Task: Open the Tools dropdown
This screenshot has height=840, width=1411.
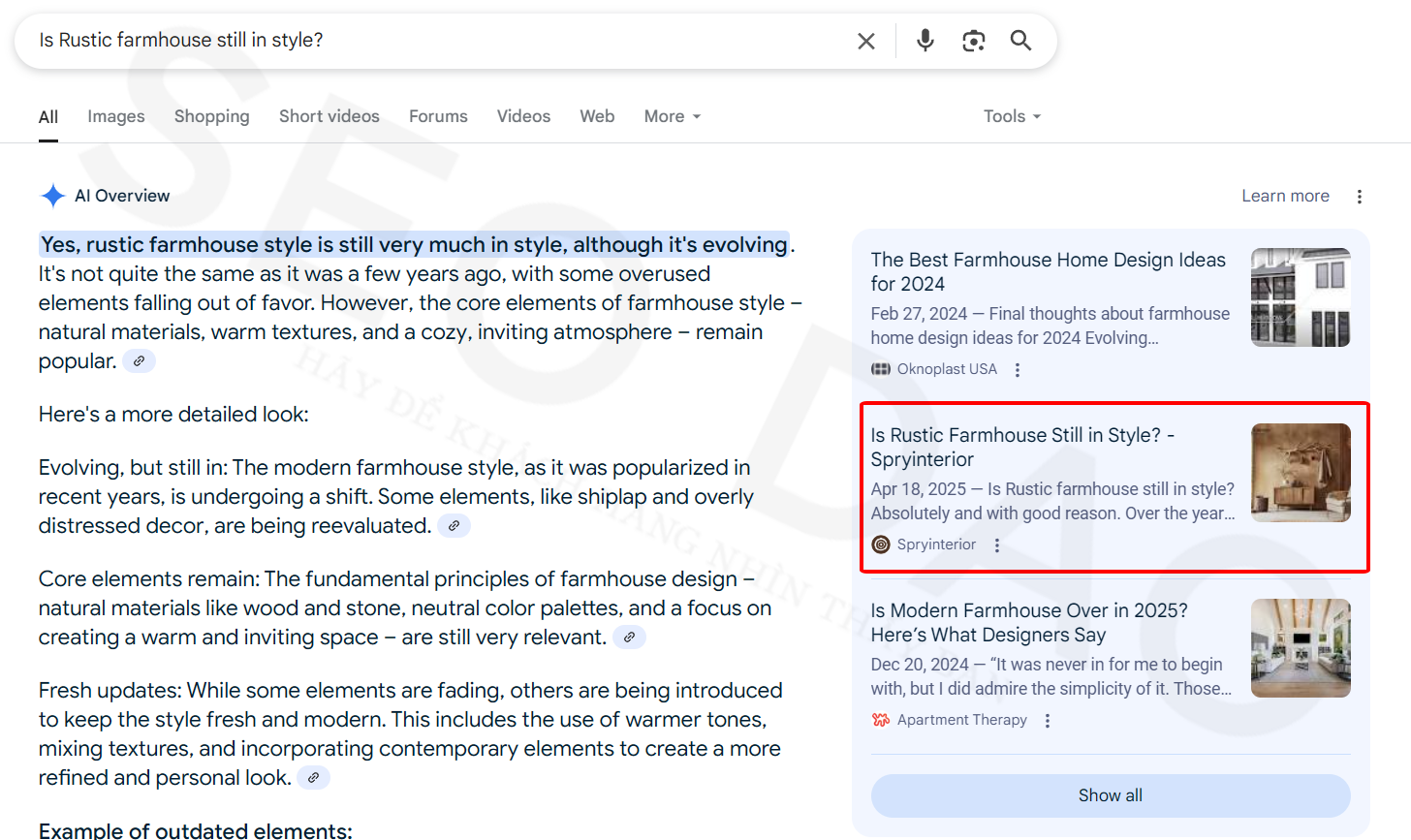Action: click(x=1012, y=116)
